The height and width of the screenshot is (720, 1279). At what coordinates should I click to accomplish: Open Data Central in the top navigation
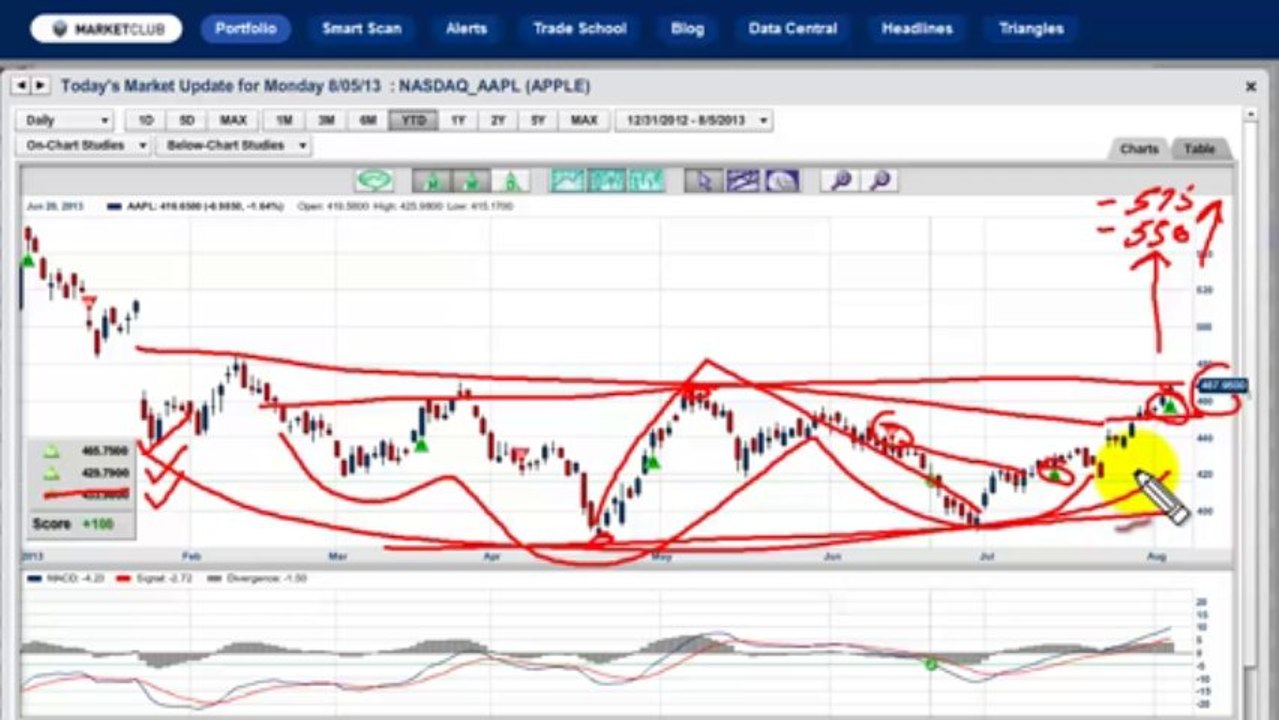click(x=793, y=28)
